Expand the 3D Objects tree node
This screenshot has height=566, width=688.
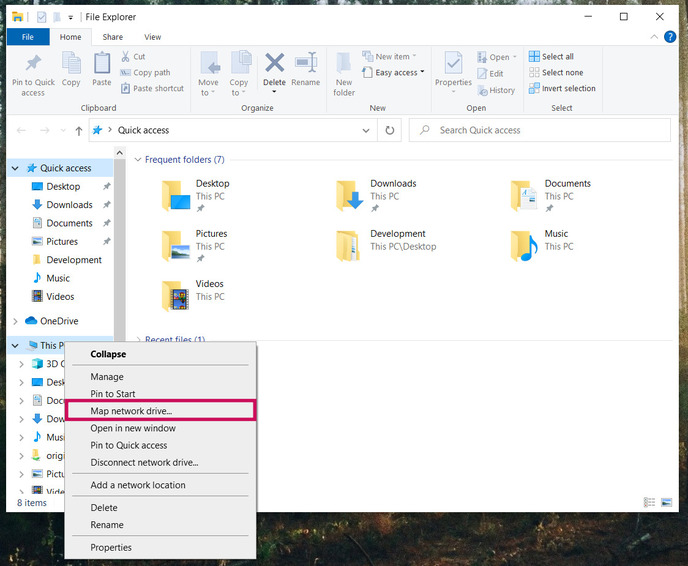[x=21, y=364]
